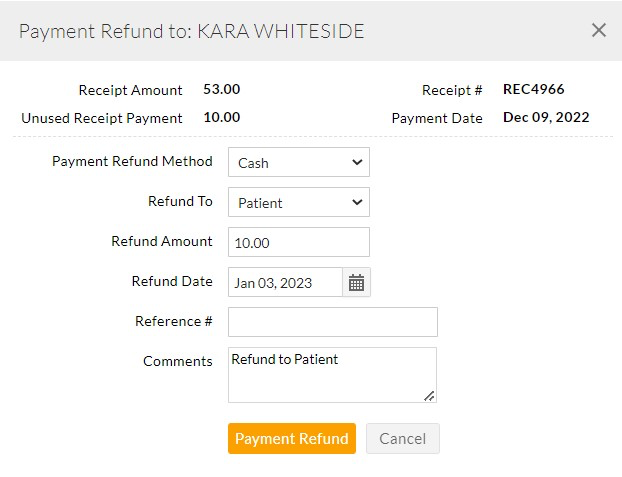Screen dimensions: 622x477
Task: Open the calendar date picker icon
Action: [x=356, y=283]
